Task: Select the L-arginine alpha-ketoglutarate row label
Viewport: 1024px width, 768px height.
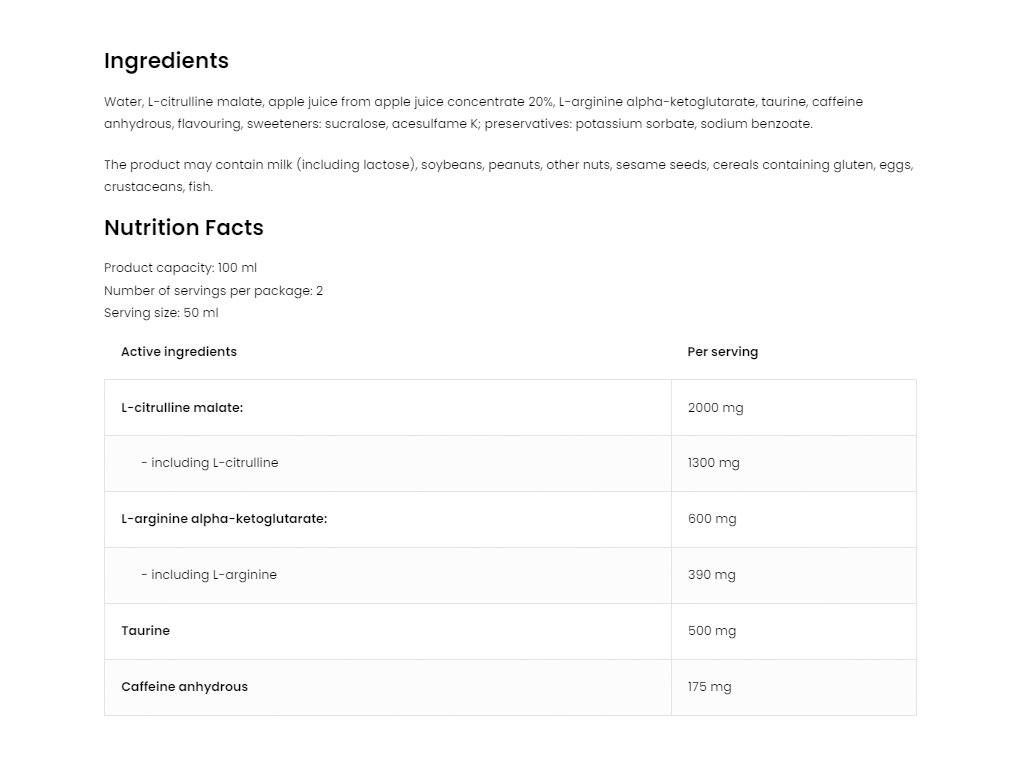Action: (224, 519)
